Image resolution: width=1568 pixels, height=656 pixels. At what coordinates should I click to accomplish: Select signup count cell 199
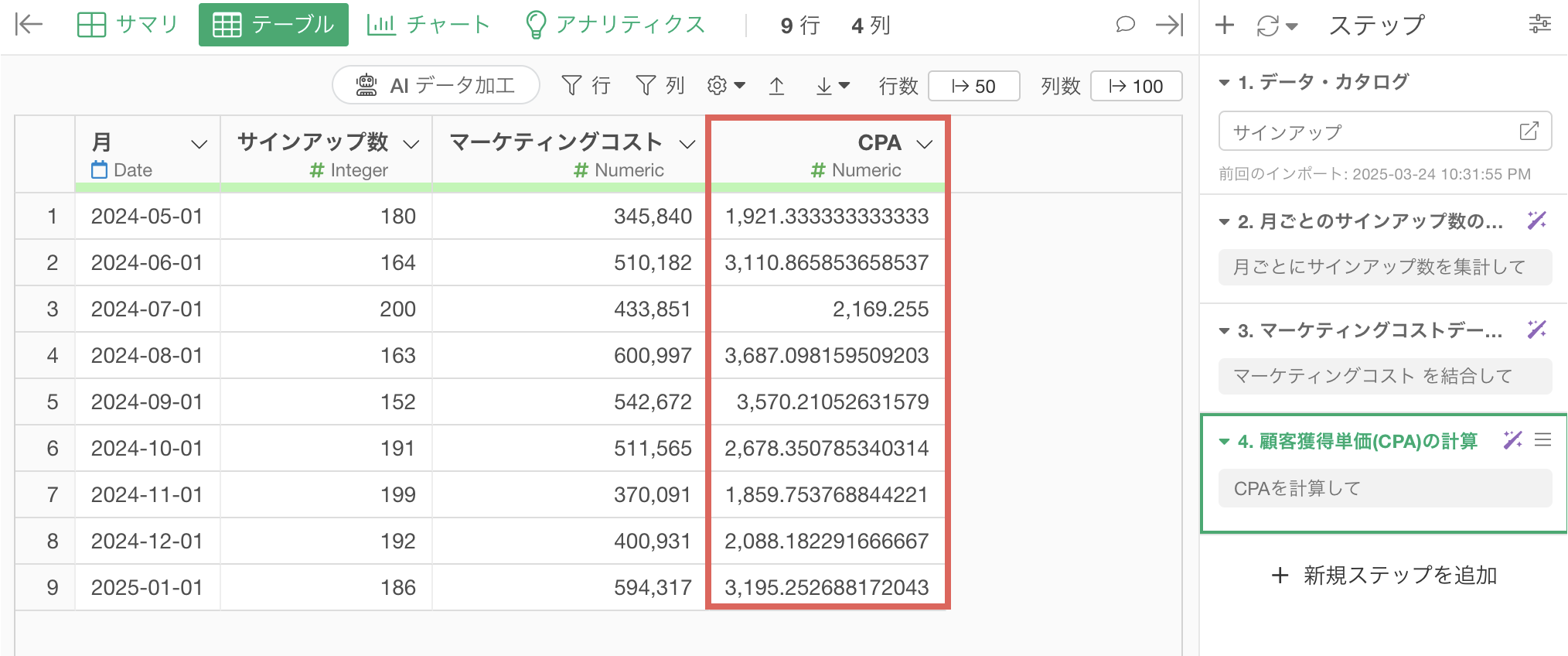[x=326, y=495]
